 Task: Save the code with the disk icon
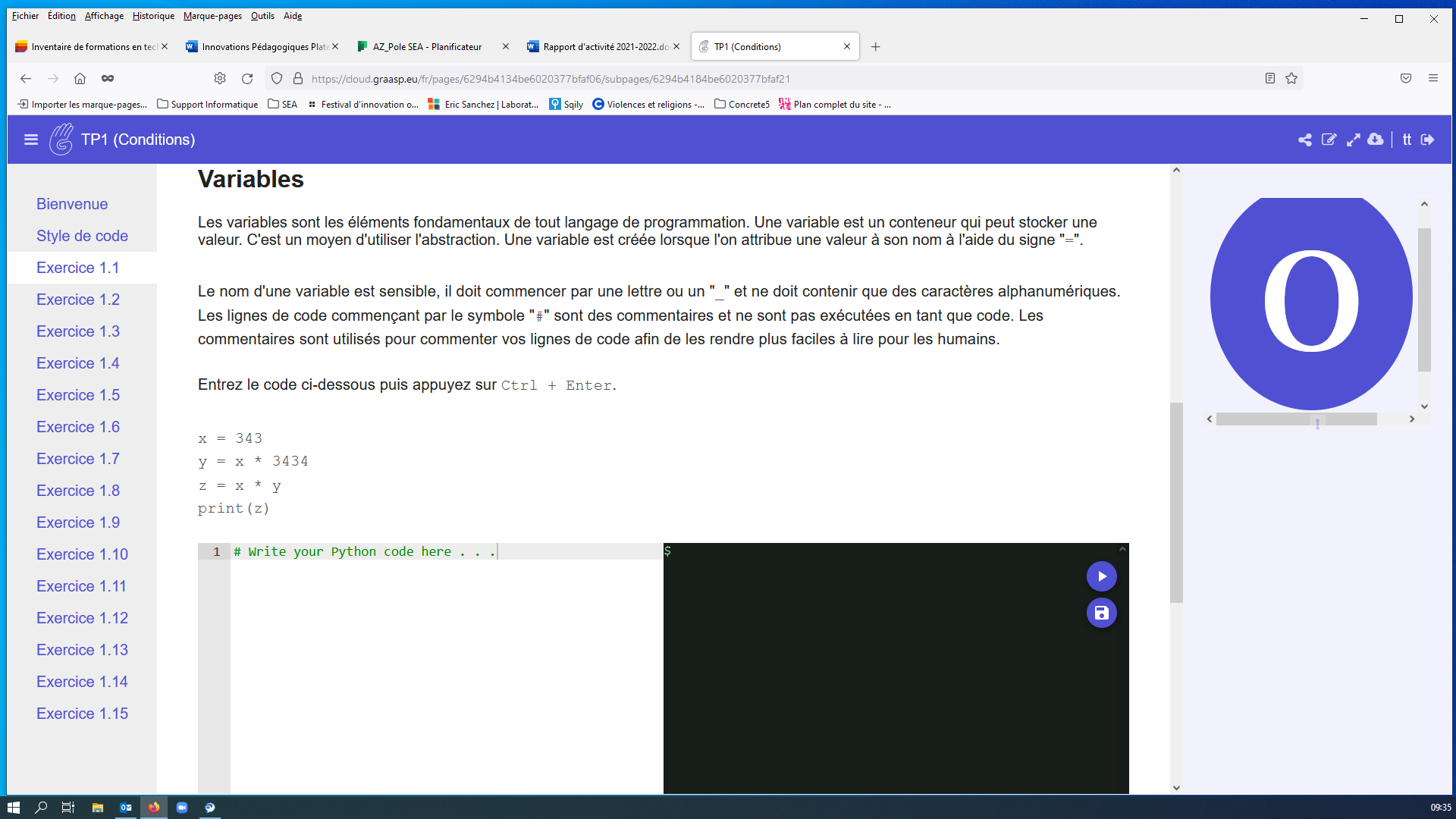coord(1101,613)
